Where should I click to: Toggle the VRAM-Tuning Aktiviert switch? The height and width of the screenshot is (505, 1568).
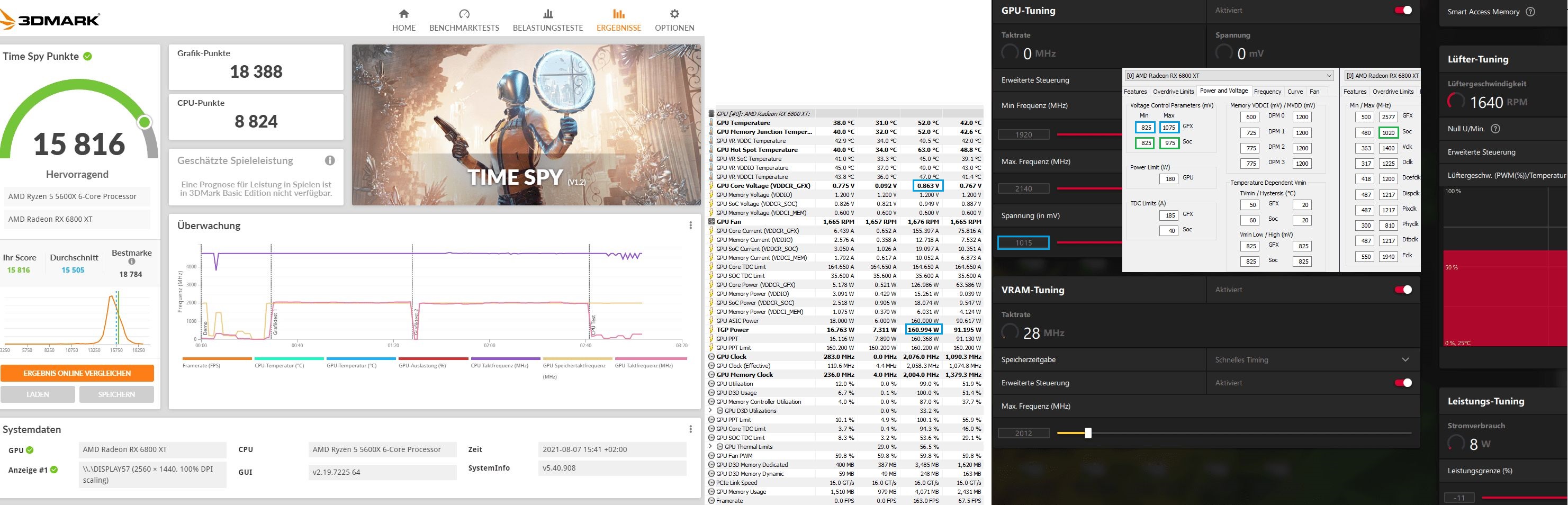1403,290
